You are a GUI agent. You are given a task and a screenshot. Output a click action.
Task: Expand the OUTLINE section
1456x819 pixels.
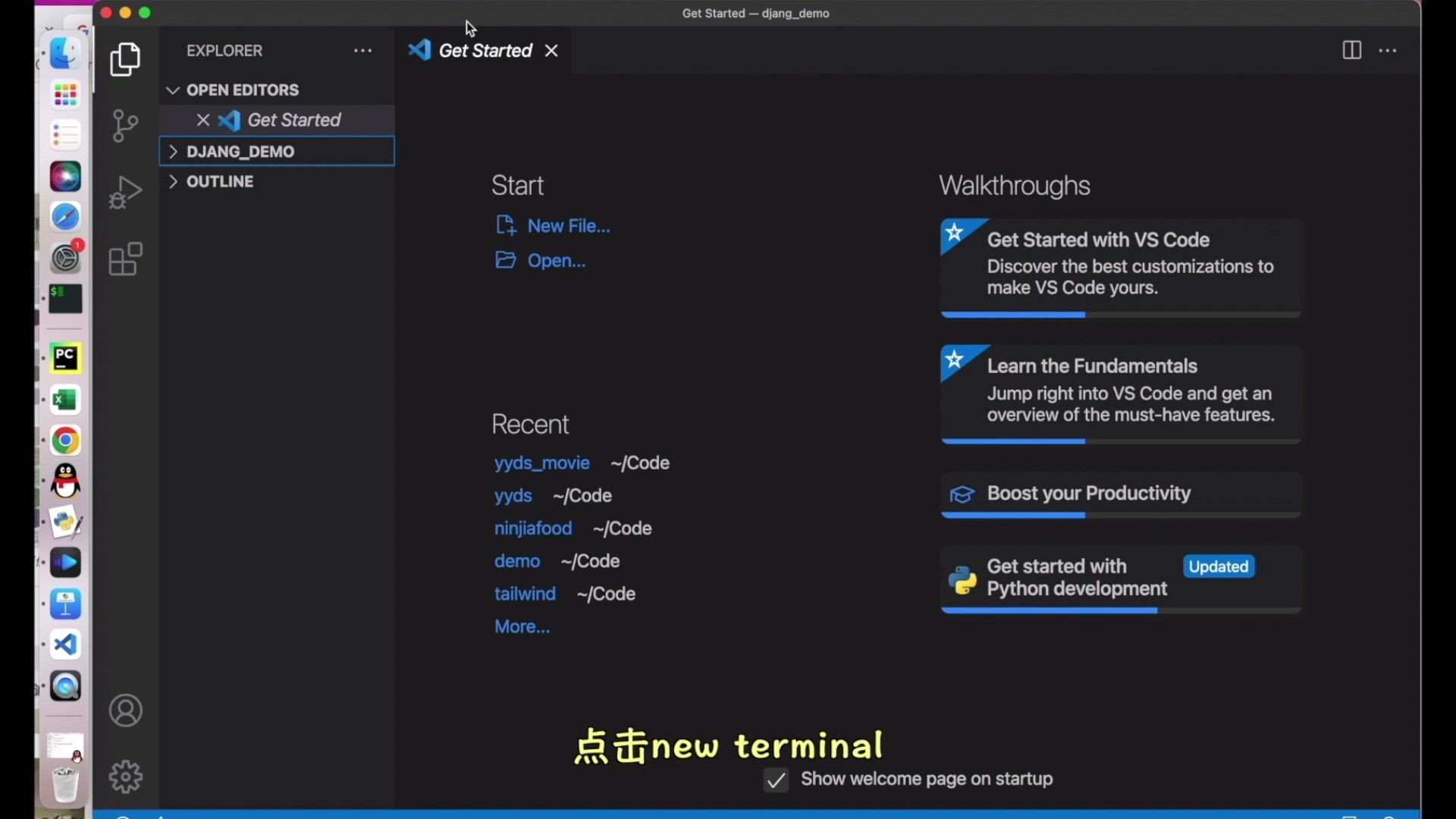[174, 181]
